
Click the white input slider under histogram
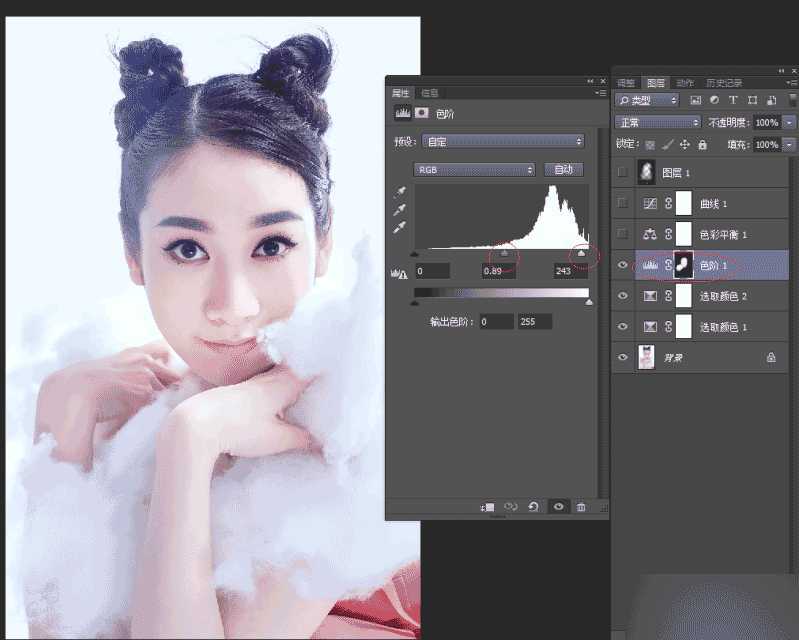[581, 253]
